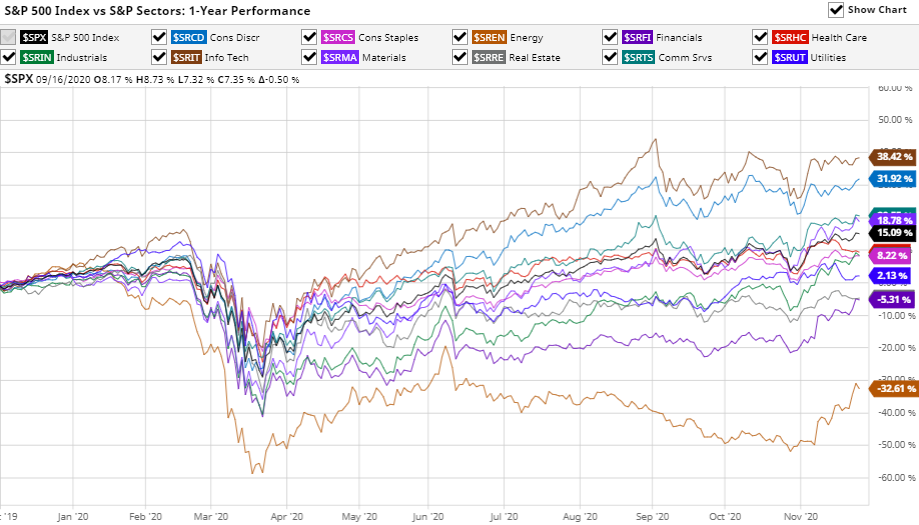Toggle the Real Estate checkbox
Image resolution: width=919 pixels, height=525 pixels.
pyautogui.click(x=460, y=57)
